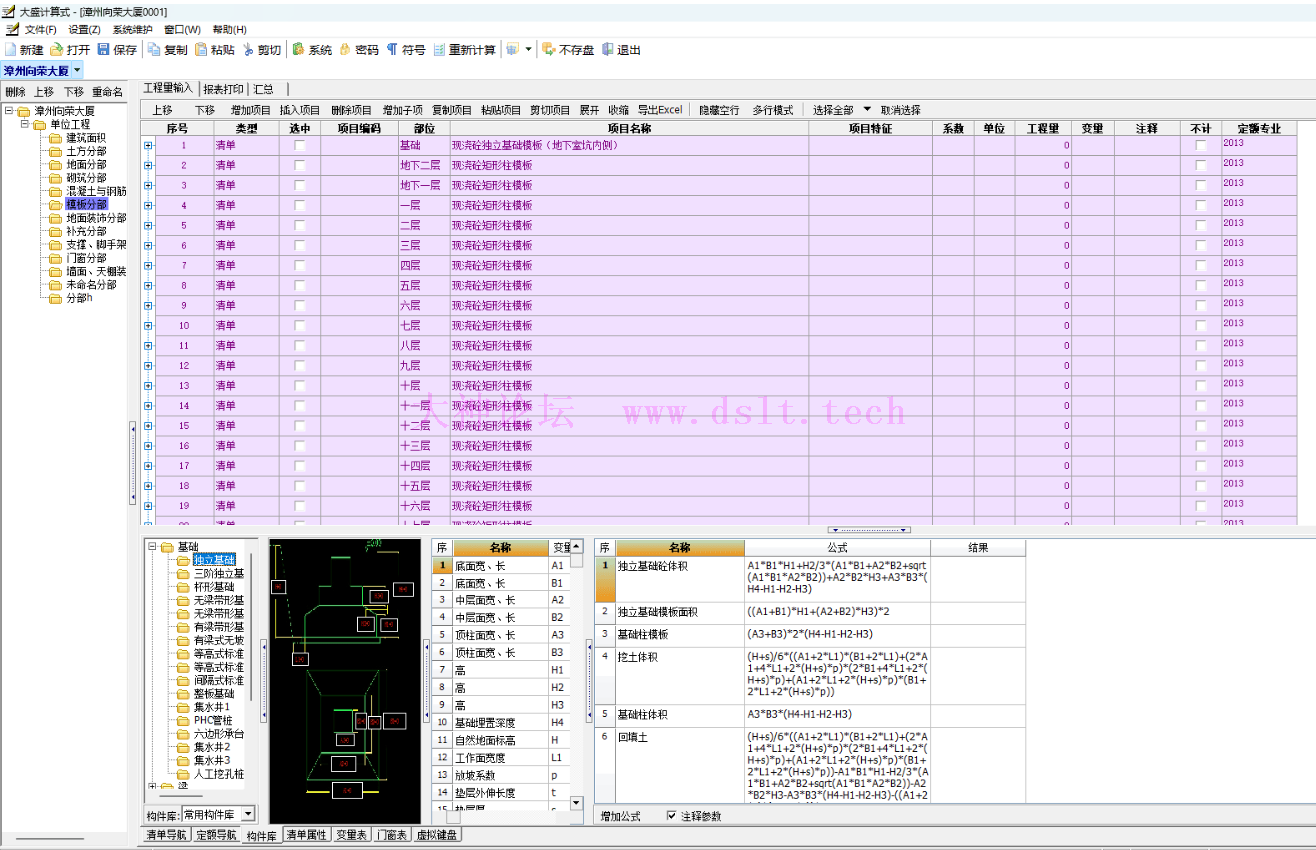Tick the 选中 checkbox in row 1
Screen dimensions: 1316x850
[300, 145]
